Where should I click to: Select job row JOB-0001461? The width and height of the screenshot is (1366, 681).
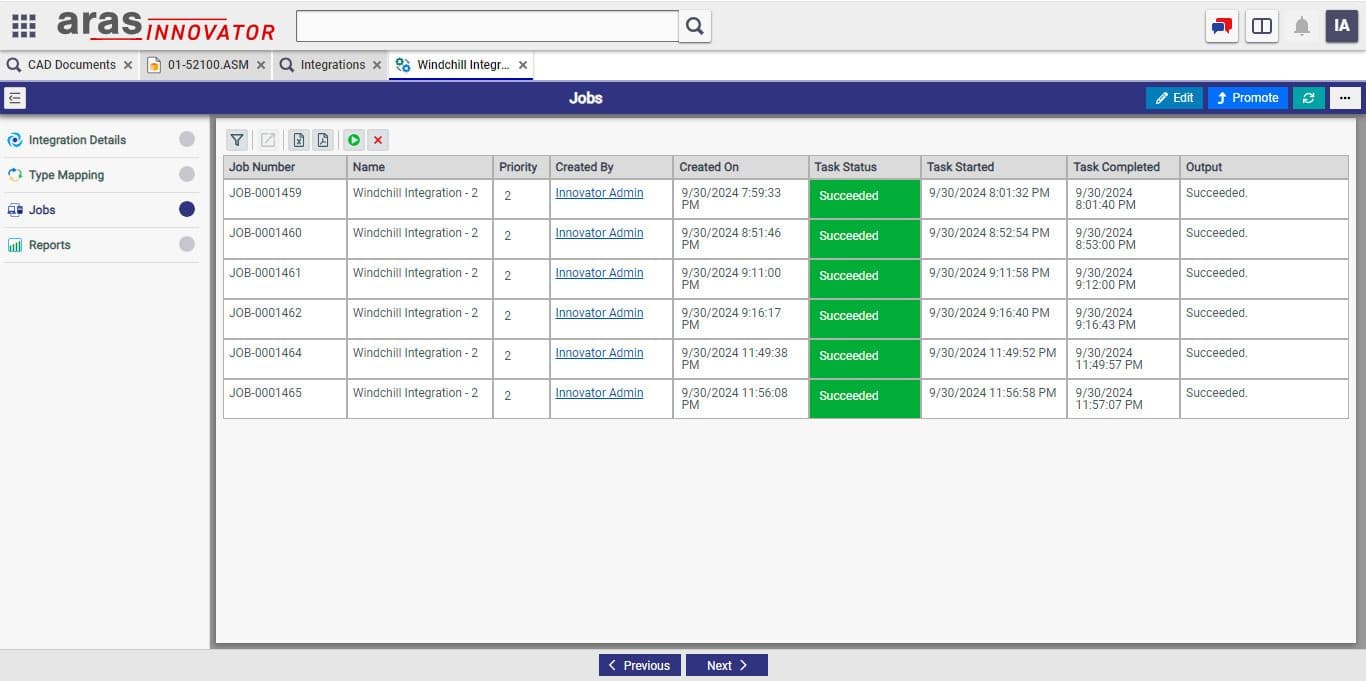[785, 279]
